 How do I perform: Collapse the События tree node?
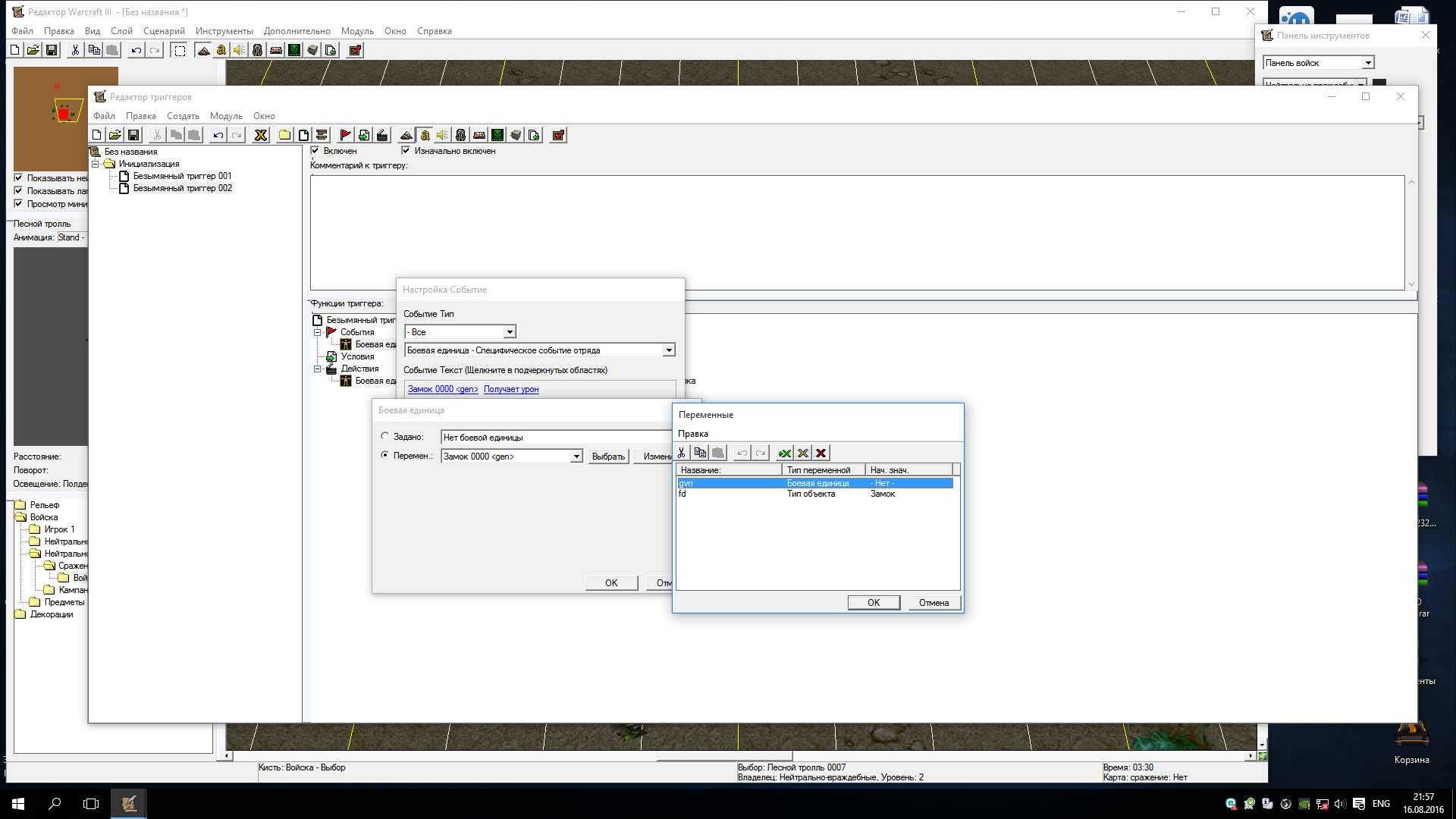[x=318, y=332]
